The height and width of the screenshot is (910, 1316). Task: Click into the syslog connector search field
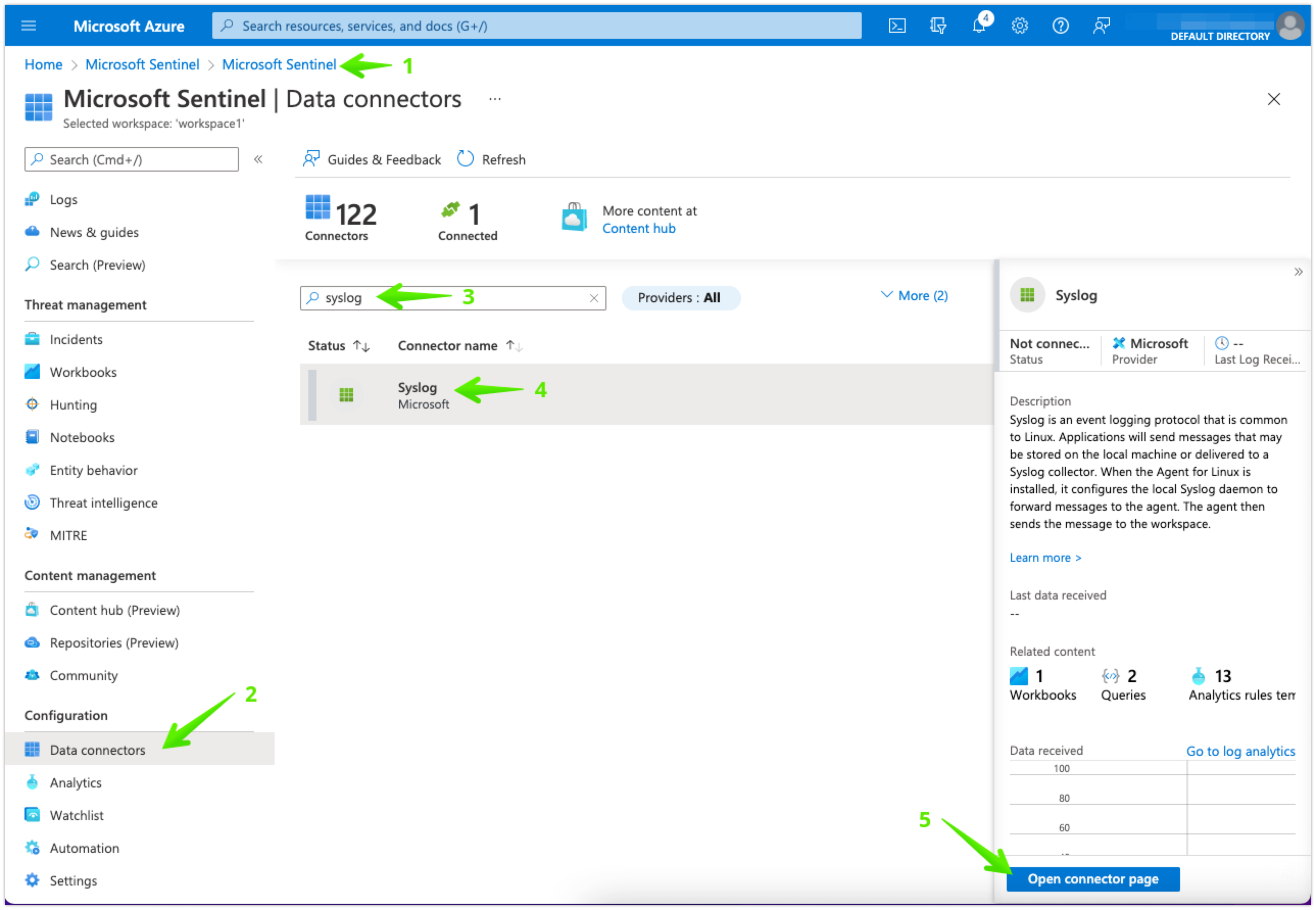[x=453, y=298]
